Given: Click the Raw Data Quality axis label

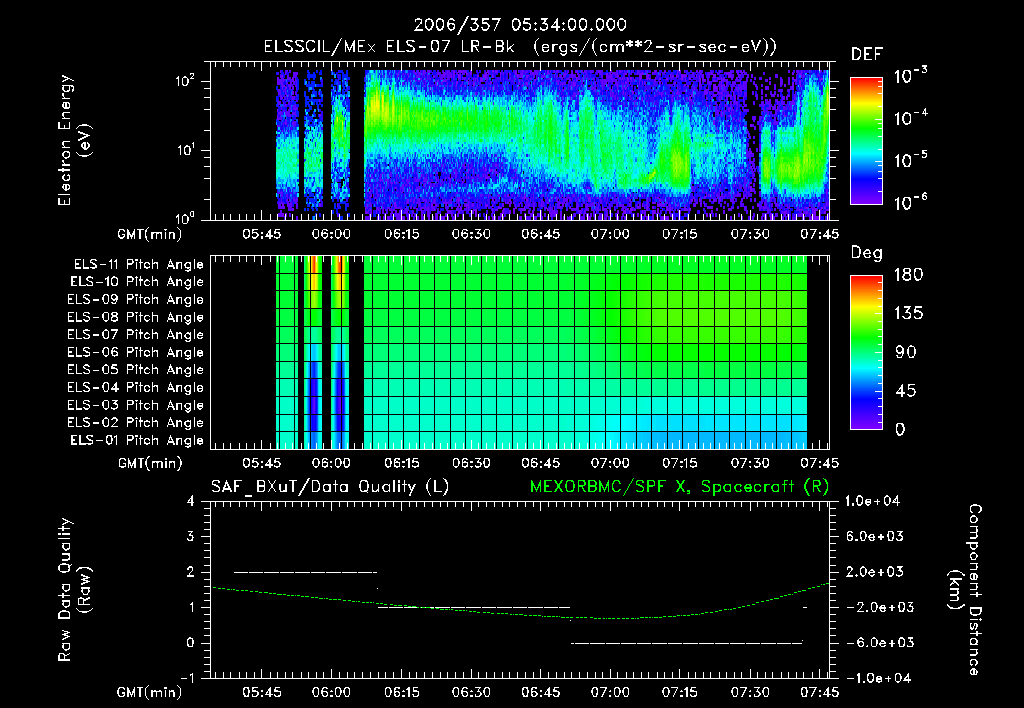Looking at the screenshot, I should click(x=73, y=589).
